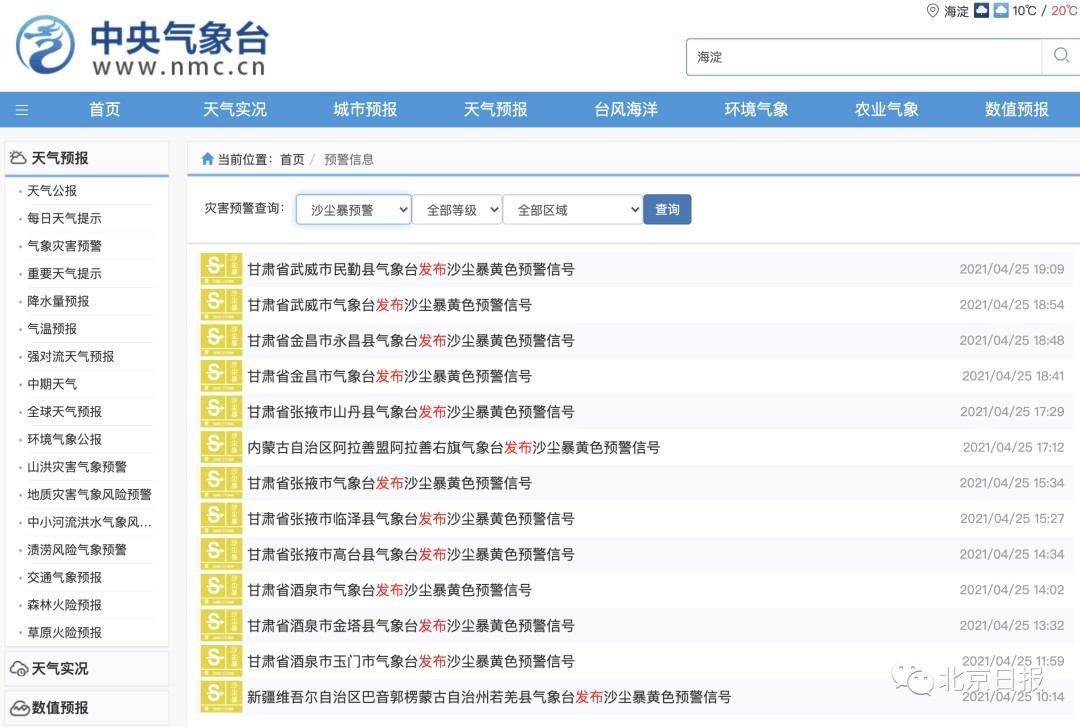Viewport: 1080px width, 727px height.
Task: Switch to the 台风海洋 tab
Action: click(x=625, y=110)
